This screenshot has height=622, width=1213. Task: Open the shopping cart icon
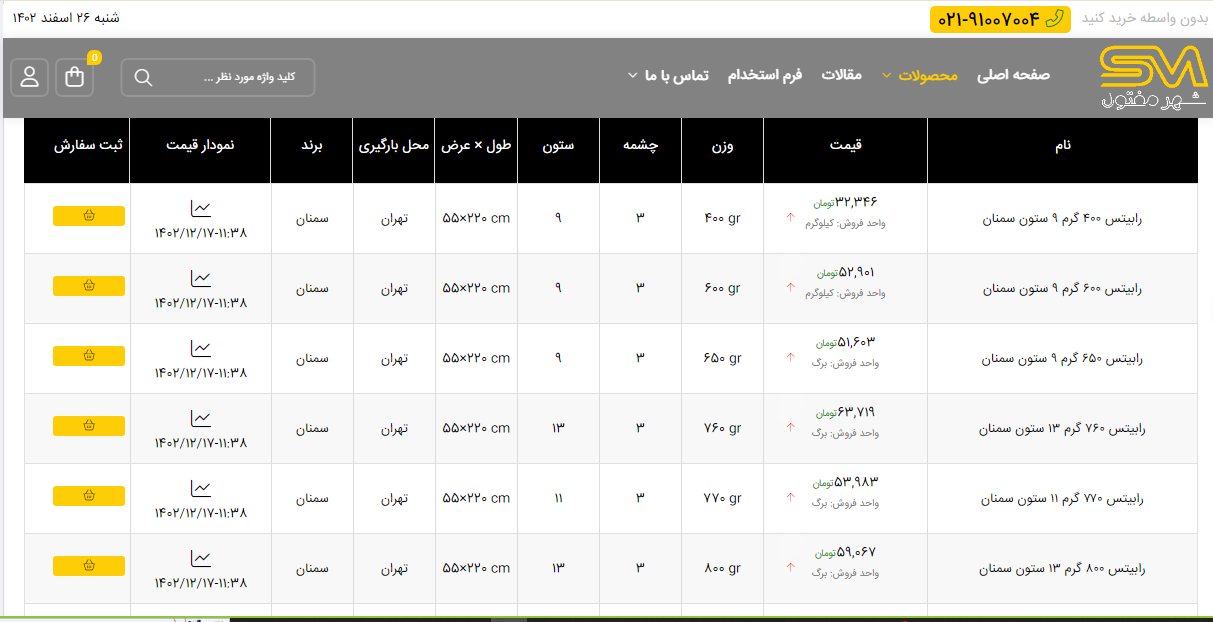[x=75, y=77]
